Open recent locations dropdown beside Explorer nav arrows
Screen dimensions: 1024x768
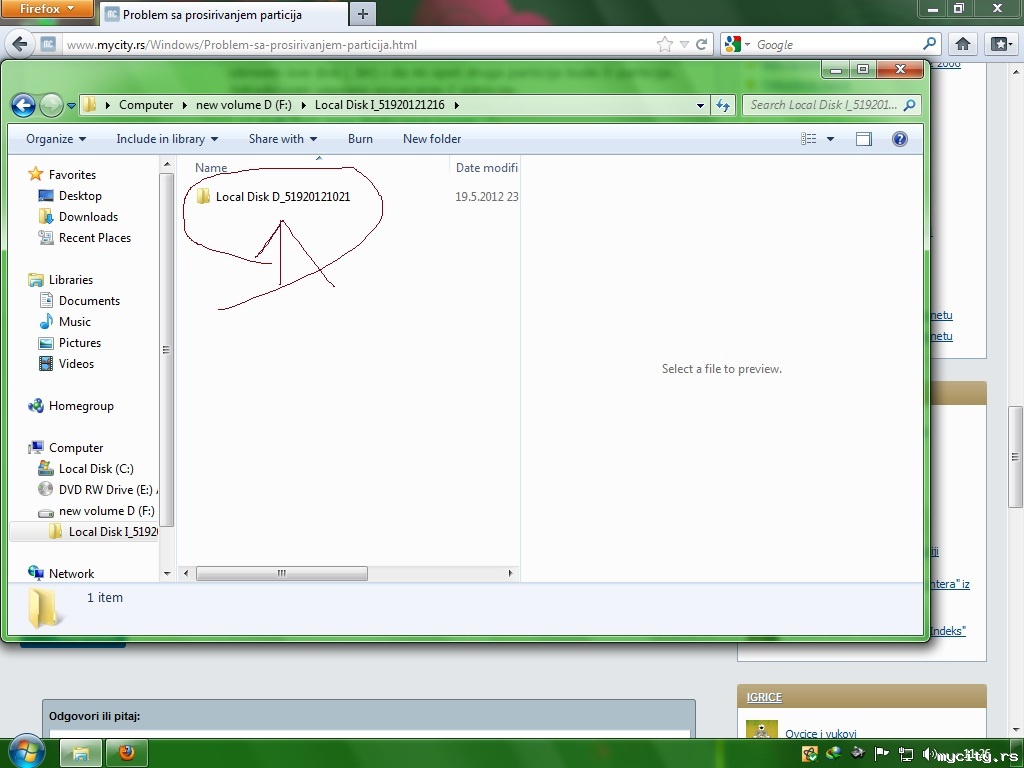(x=72, y=105)
